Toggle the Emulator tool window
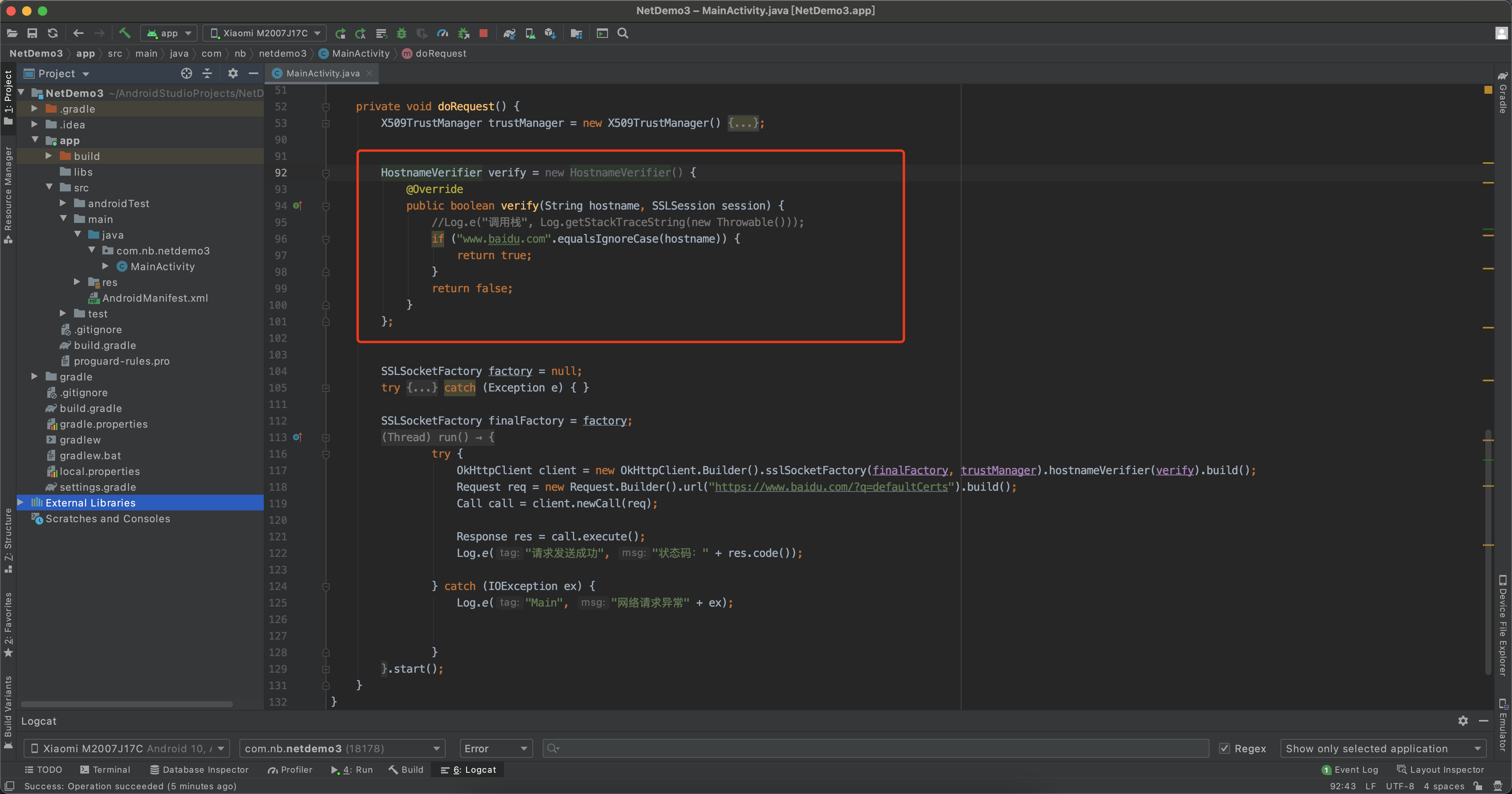This screenshot has width=1512, height=794. click(x=1503, y=725)
